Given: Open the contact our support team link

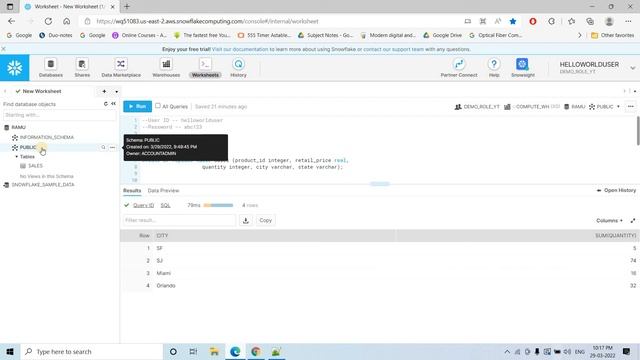Looking at the screenshot, I should click(x=393, y=49).
